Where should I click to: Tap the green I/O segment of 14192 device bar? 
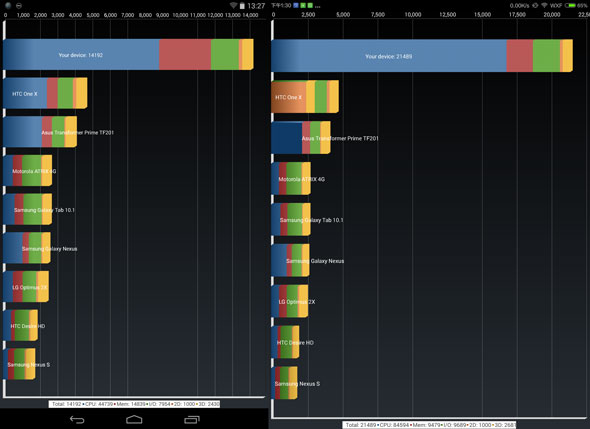point(225,55)
